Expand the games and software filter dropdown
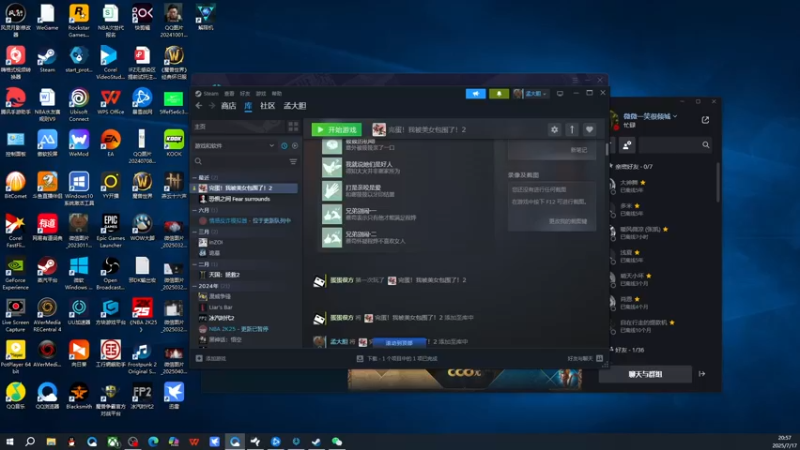Screen dimensions: 800x450 (235, 145)
